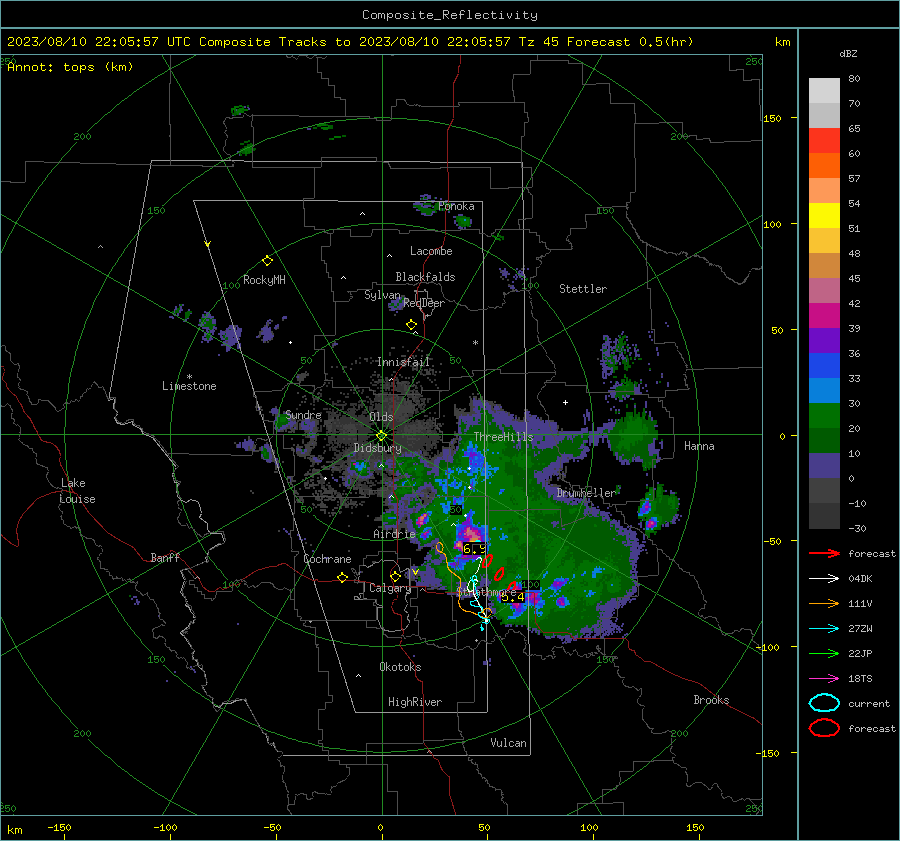The height and width of the screenshot is (841, 900).
Task: Click the yellow diamond marker near Cochrane
Action: [343, 578]
